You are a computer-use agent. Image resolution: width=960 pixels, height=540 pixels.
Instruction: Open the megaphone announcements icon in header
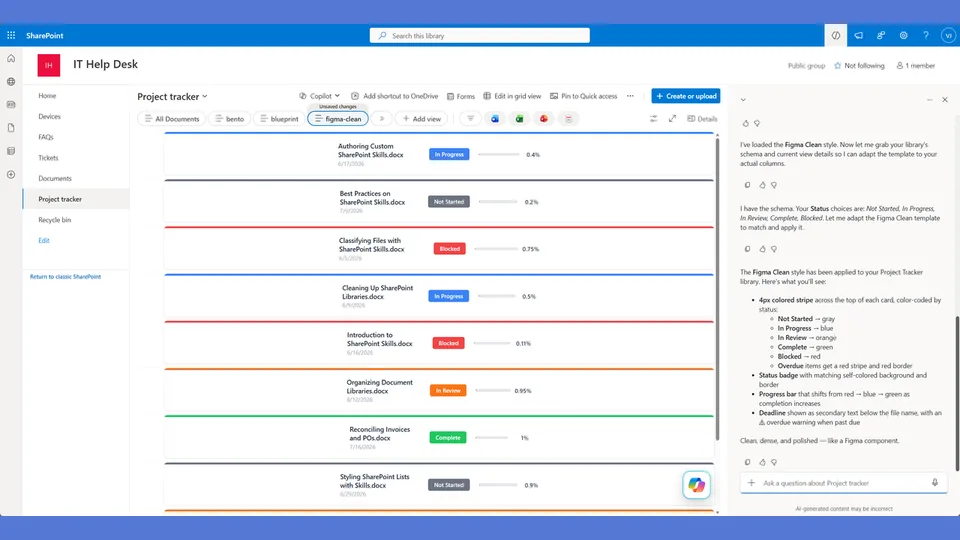point(858,36)
